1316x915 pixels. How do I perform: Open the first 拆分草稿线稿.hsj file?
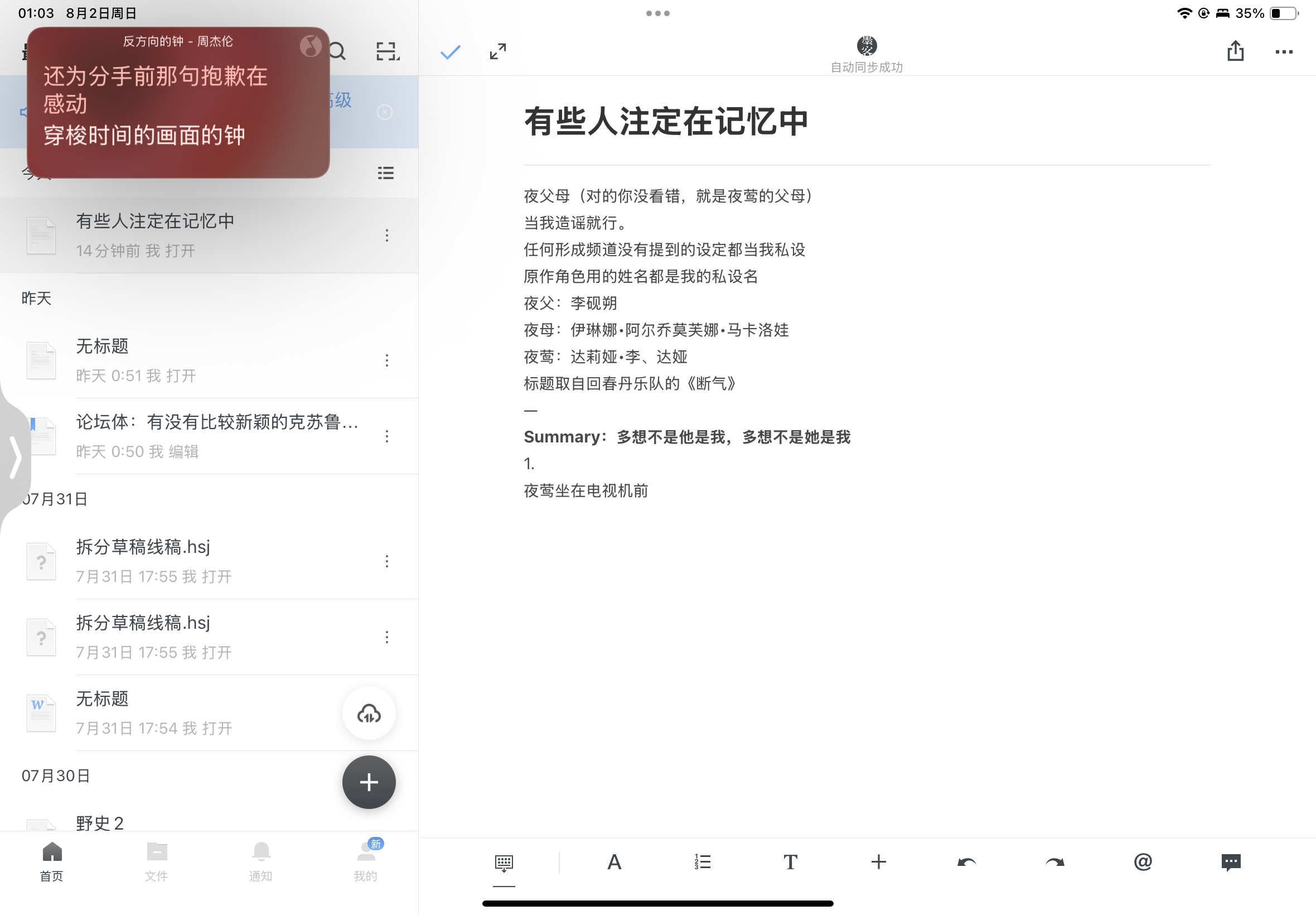[x=209, y=561]
